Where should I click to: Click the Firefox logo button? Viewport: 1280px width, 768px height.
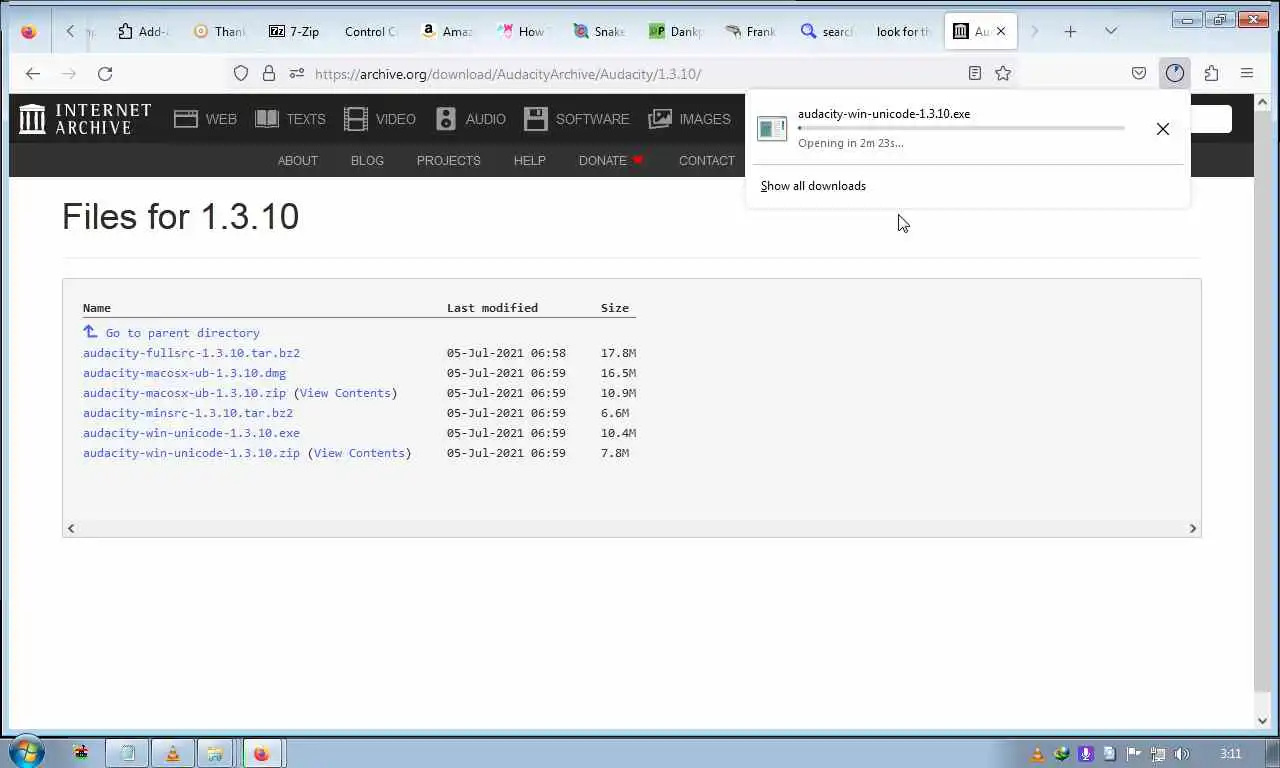tap(29, 31)
